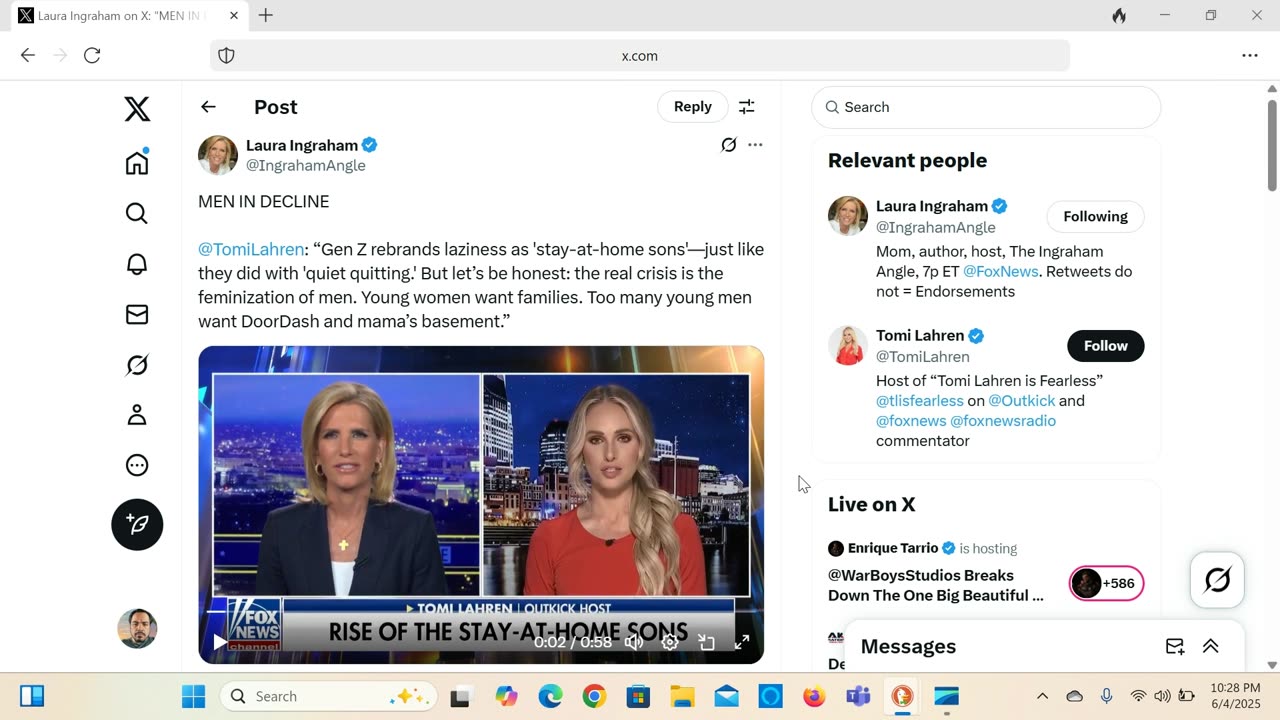Open Notifications bell icon
The image size is (1280, 720).
click(137, 264)
